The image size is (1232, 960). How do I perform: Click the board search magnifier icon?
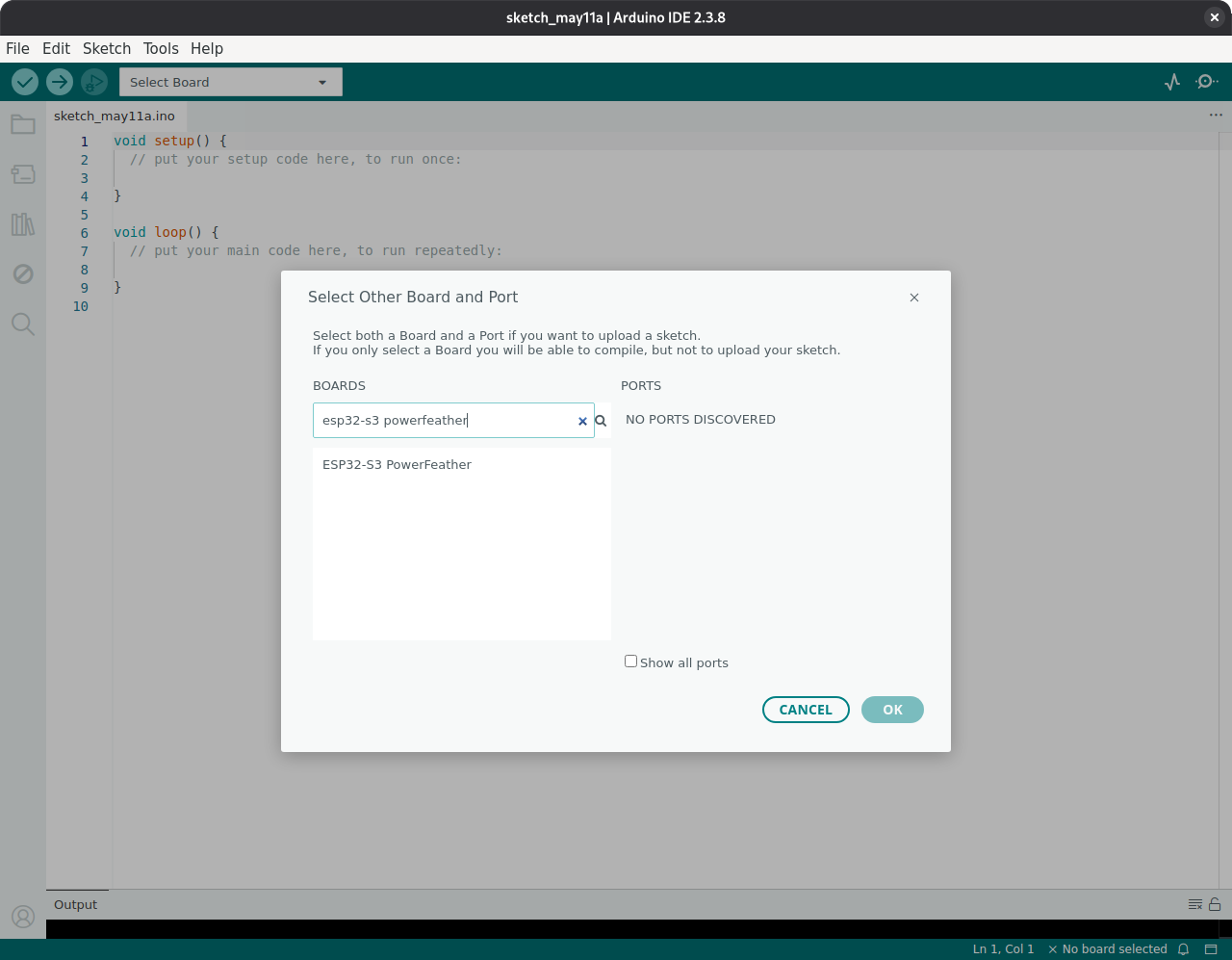[601, 421]
